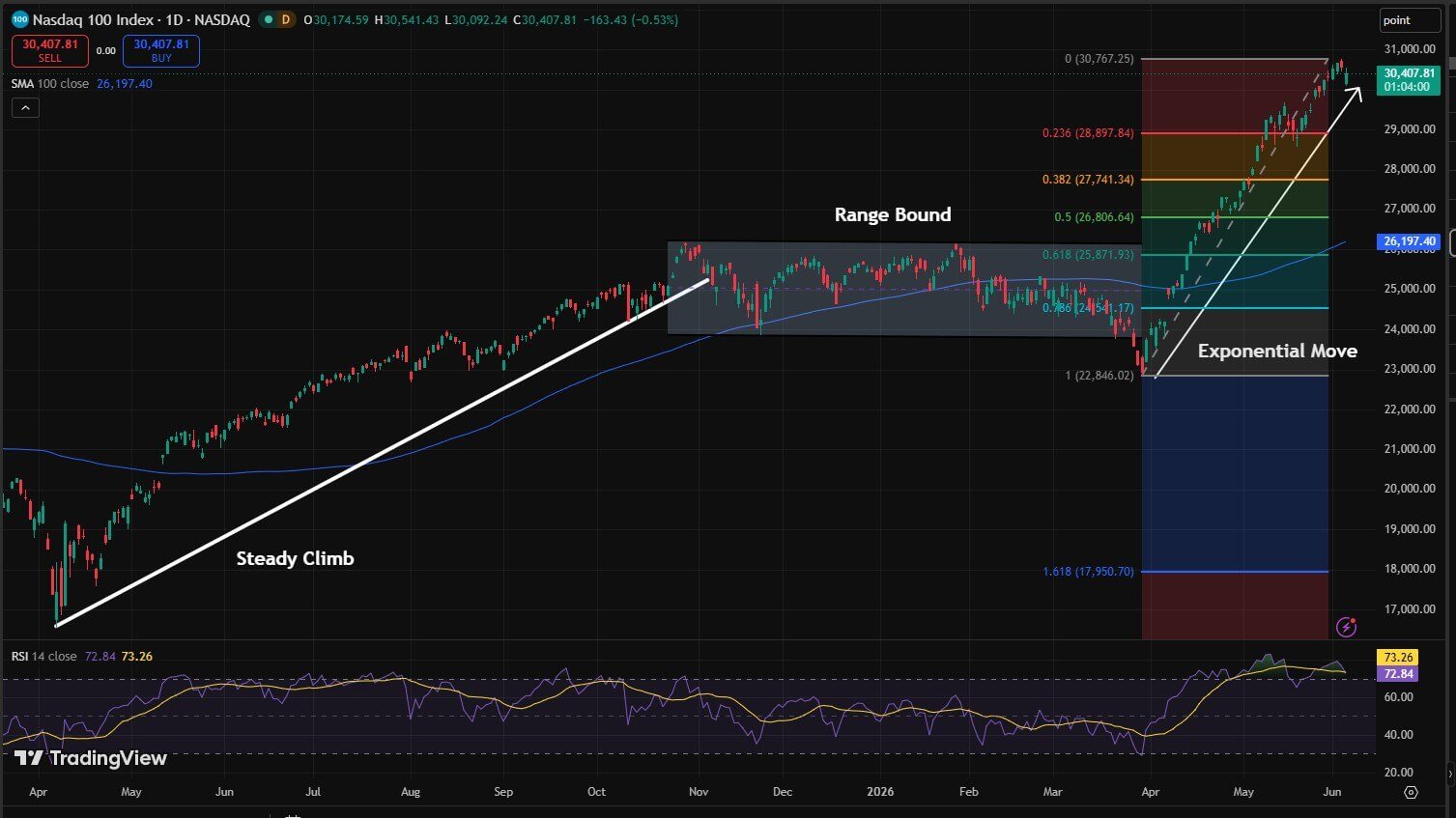The width and height of the screenshot is (1456, 818).
Task: Click the RSI legend value 72.84
Action: [x=100, y=656]
